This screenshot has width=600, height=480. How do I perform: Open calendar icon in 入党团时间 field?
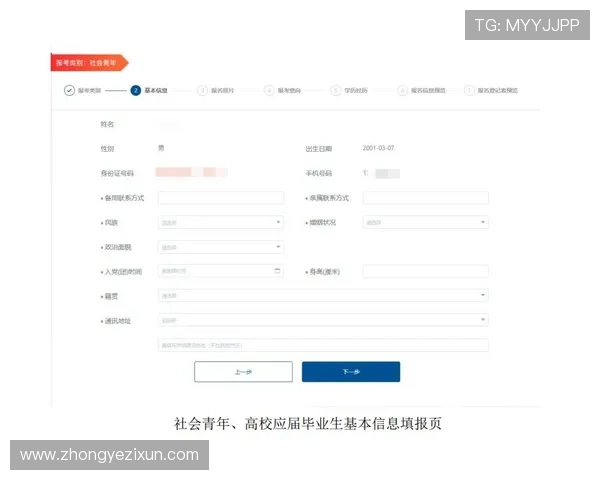coord(277,271)
